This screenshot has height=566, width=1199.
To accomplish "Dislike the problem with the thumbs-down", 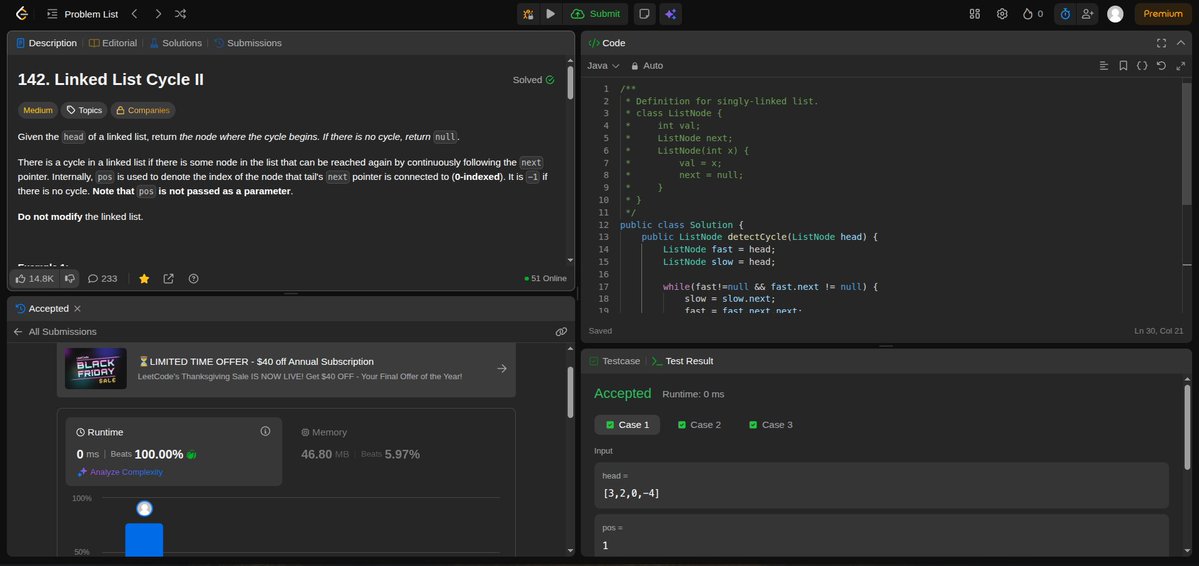I will (70, 278).
